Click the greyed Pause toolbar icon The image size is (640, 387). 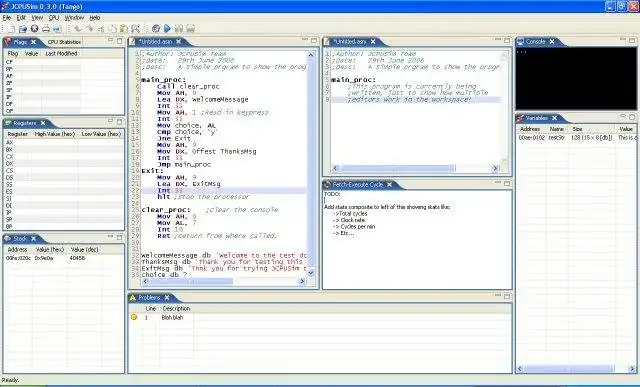click(x=179, y=29)
